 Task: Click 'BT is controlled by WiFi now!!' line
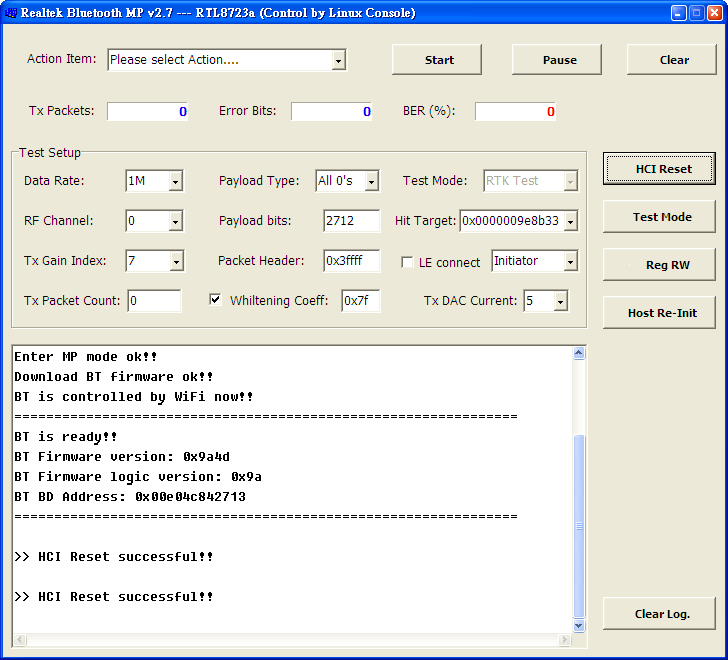[x=134, y=397]
